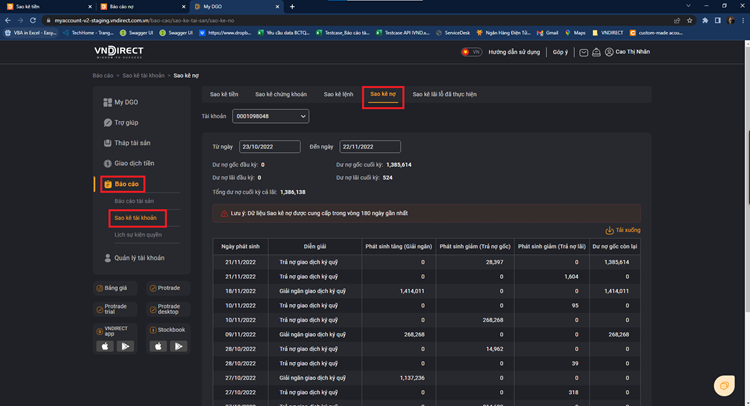Image resolution: width=750 pixels, height=406 pixels.
Task: Select the Sao kê nợ tab
Action: pos(383,94)
